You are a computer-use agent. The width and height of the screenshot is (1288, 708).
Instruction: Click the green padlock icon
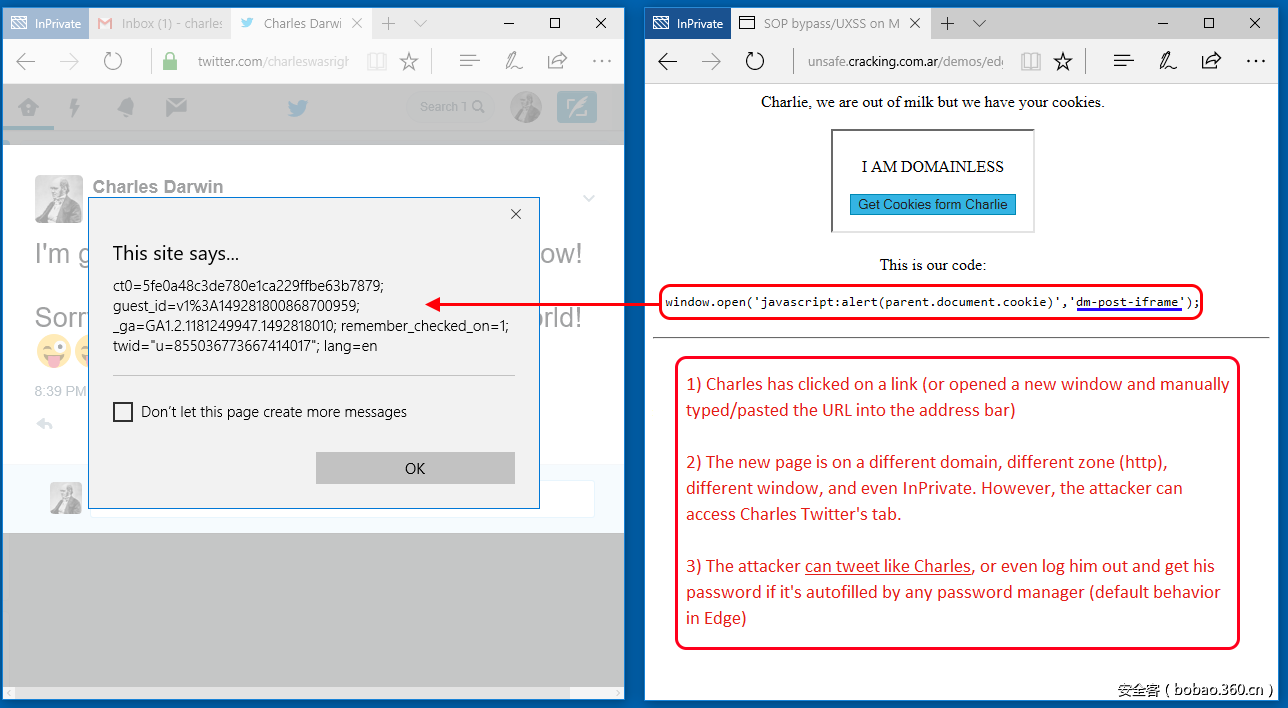click(170, 61)
